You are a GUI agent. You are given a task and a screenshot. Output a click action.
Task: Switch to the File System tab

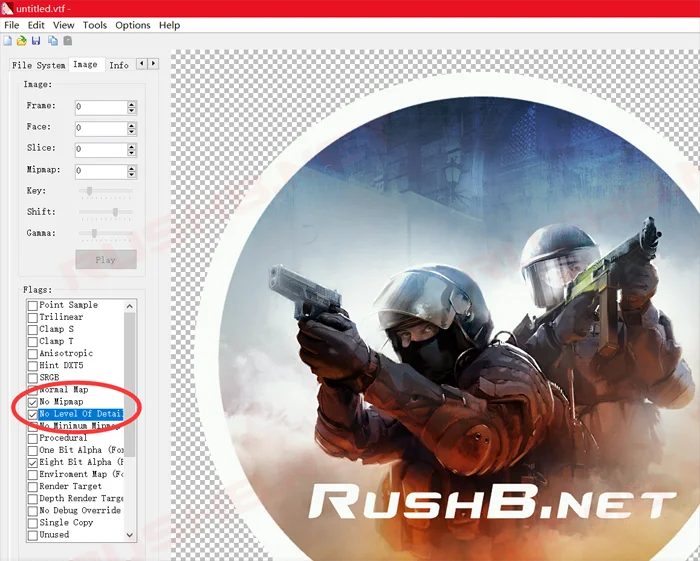coord(39,65)
